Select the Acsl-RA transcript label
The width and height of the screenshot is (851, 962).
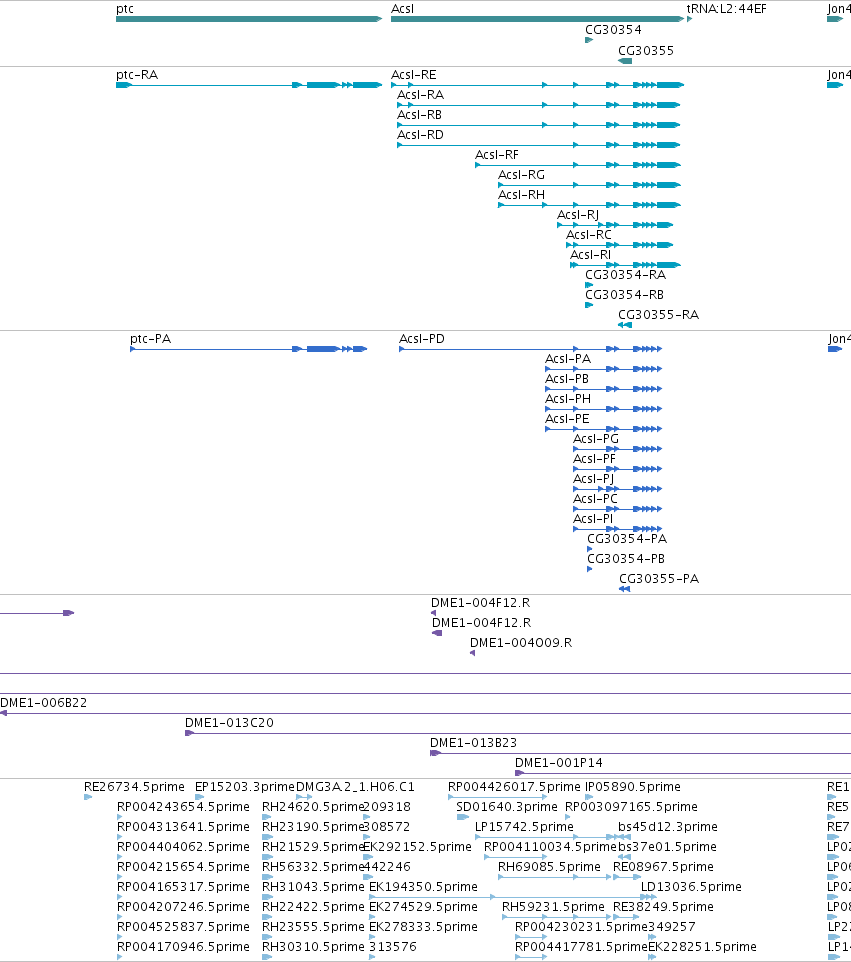(x=420, y=94)
